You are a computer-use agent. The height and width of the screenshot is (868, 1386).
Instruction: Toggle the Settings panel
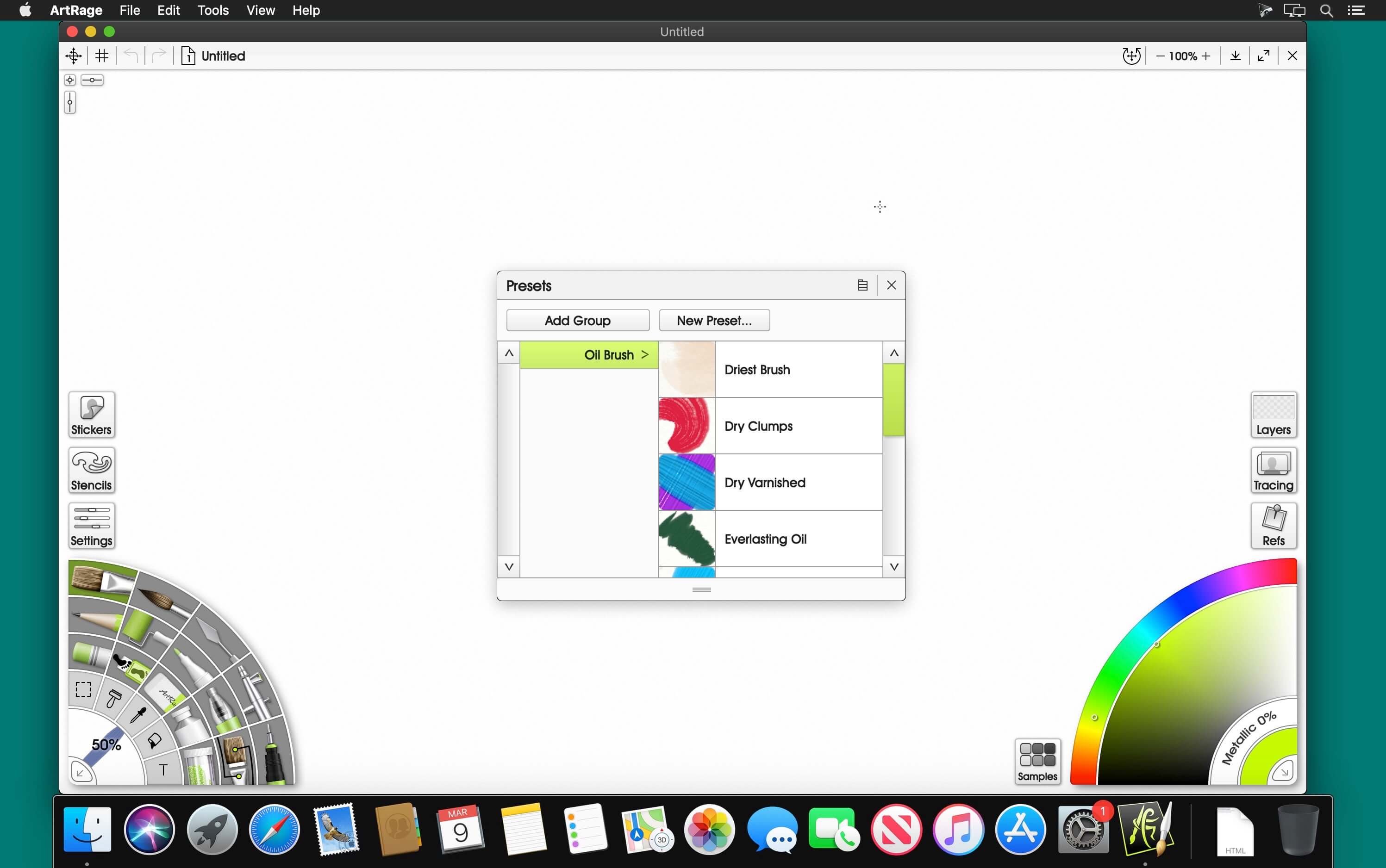pyautogui.click(x=91, y=526)
